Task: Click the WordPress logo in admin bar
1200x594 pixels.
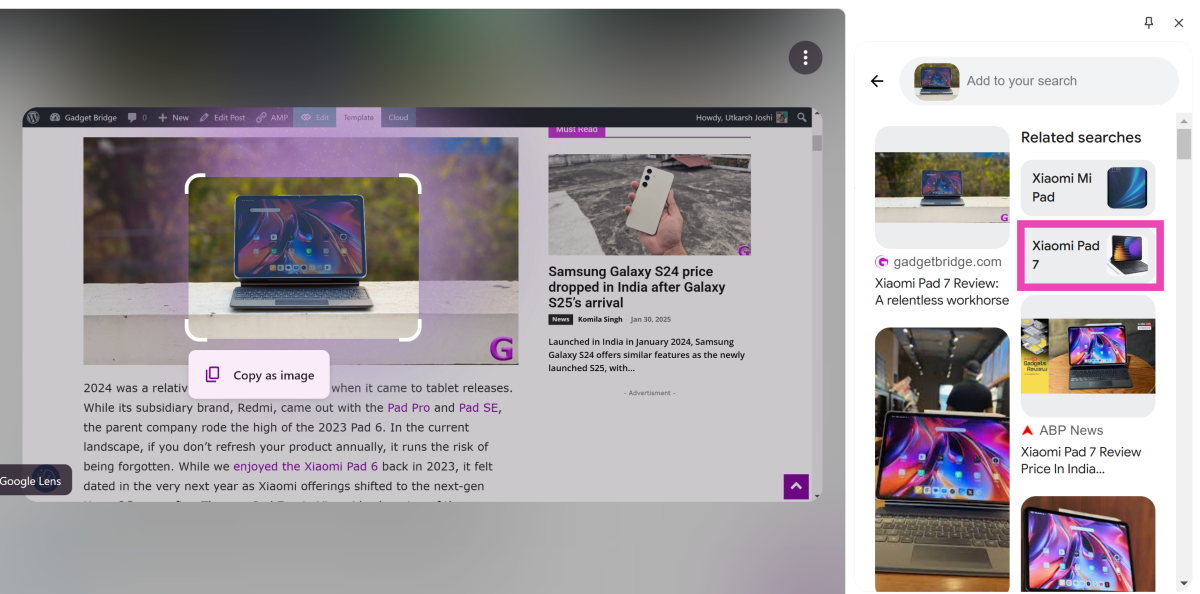Action: (33, 117)
